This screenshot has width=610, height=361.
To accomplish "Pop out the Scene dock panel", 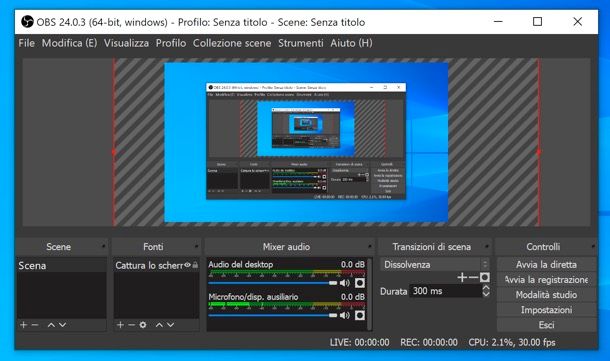I will pyautogui.click(x=103, y=246).
